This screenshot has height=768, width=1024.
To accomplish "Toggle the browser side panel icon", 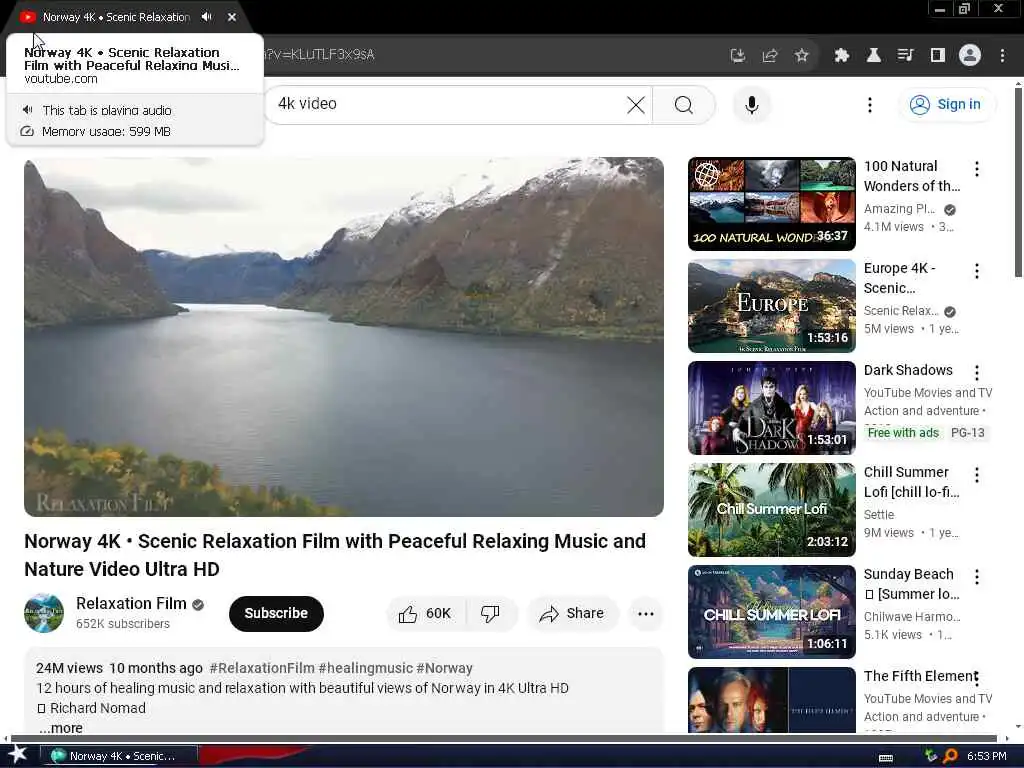I will pos(938,56).
